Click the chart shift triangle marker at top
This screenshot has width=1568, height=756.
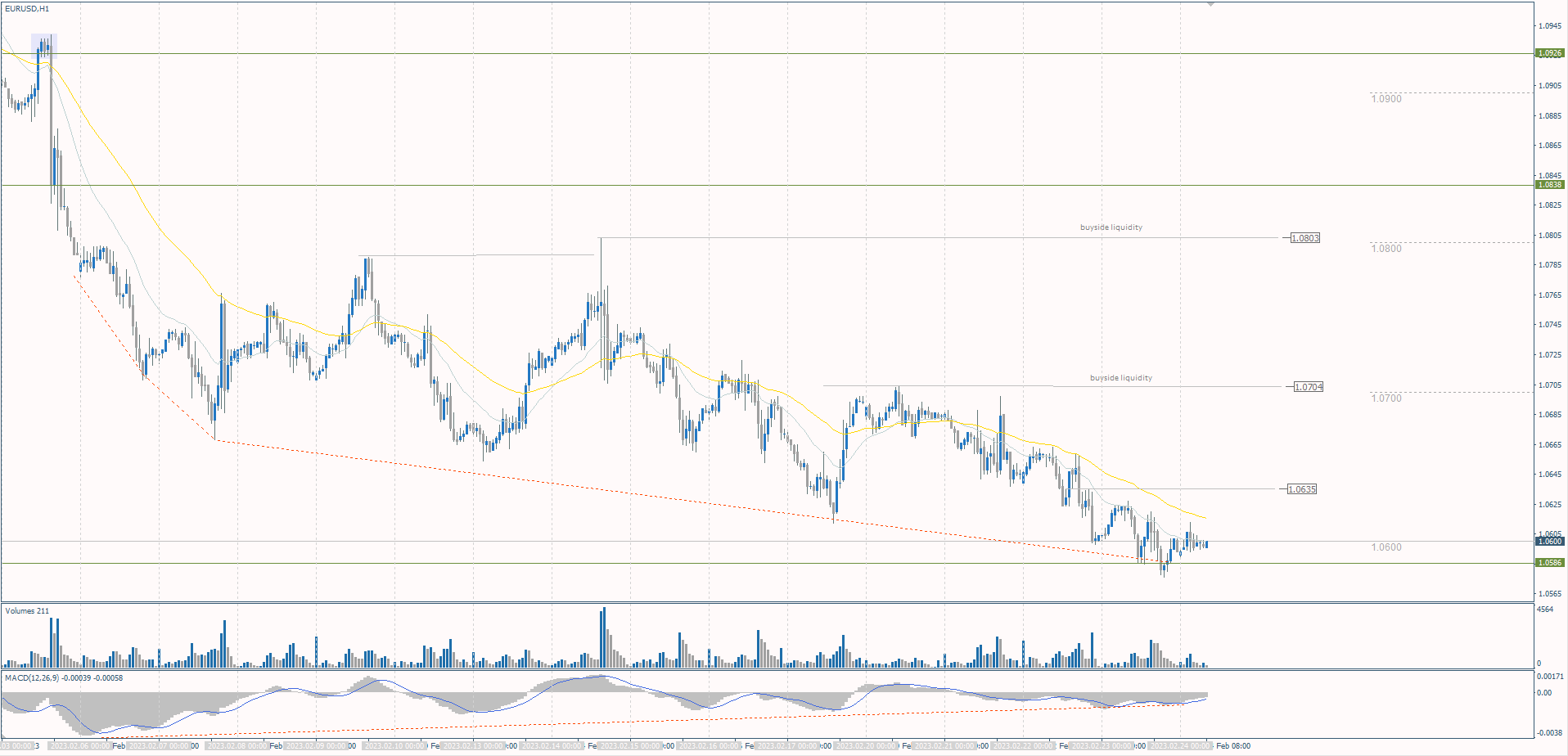click(1211, 5)
